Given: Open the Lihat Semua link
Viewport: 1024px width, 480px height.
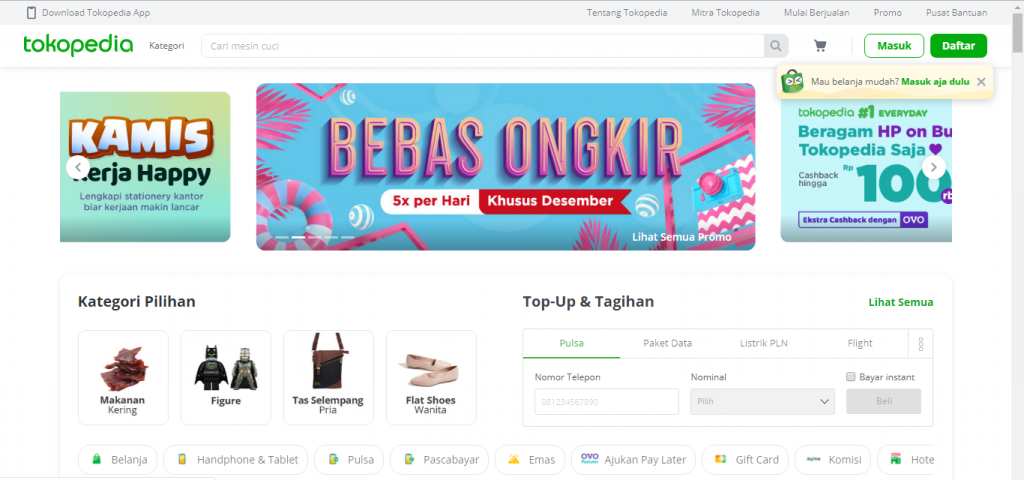Looking at the screenshot, I should click(x=901, y=302).
